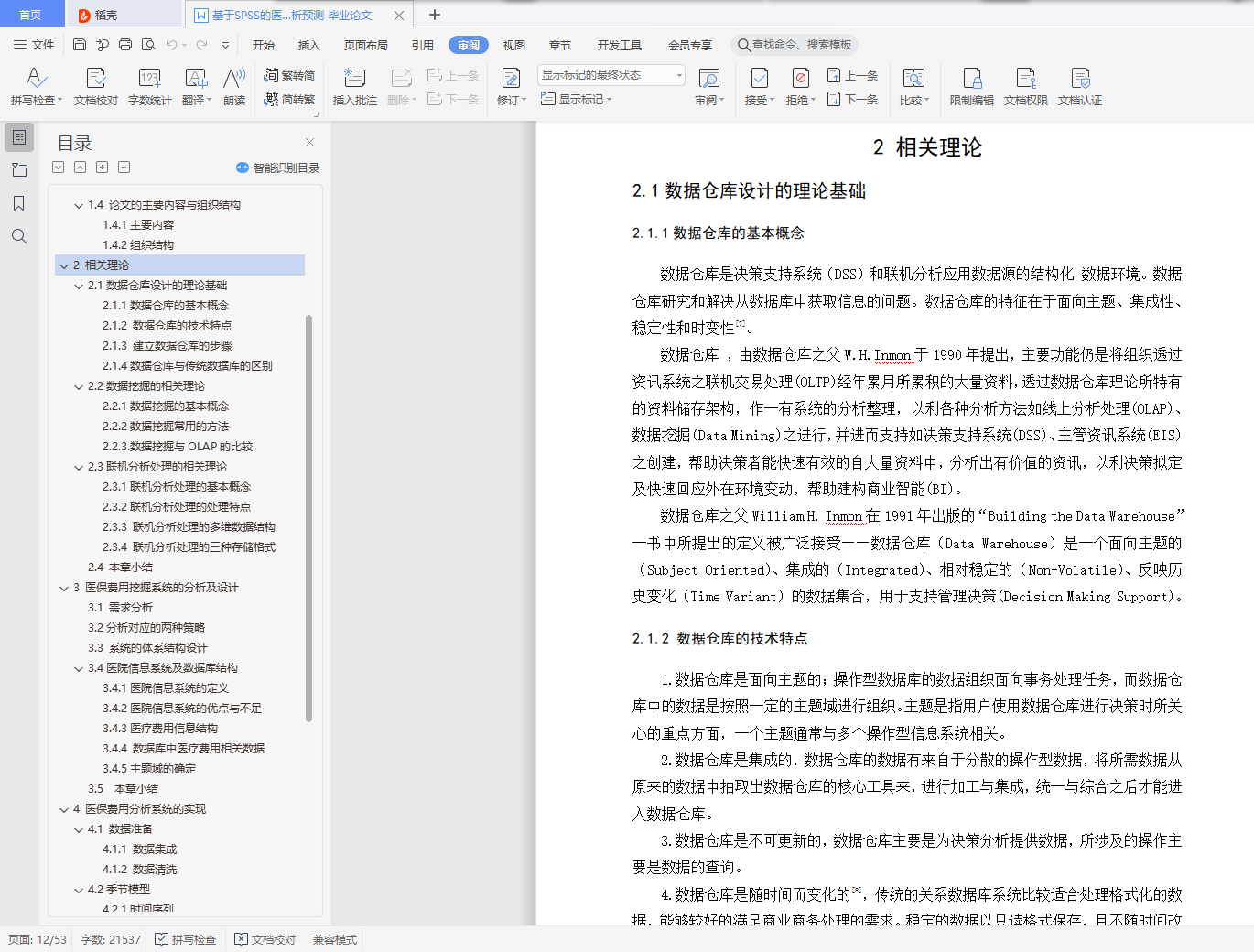Switch to the 视图 ribbon tab

coord(514,45)
